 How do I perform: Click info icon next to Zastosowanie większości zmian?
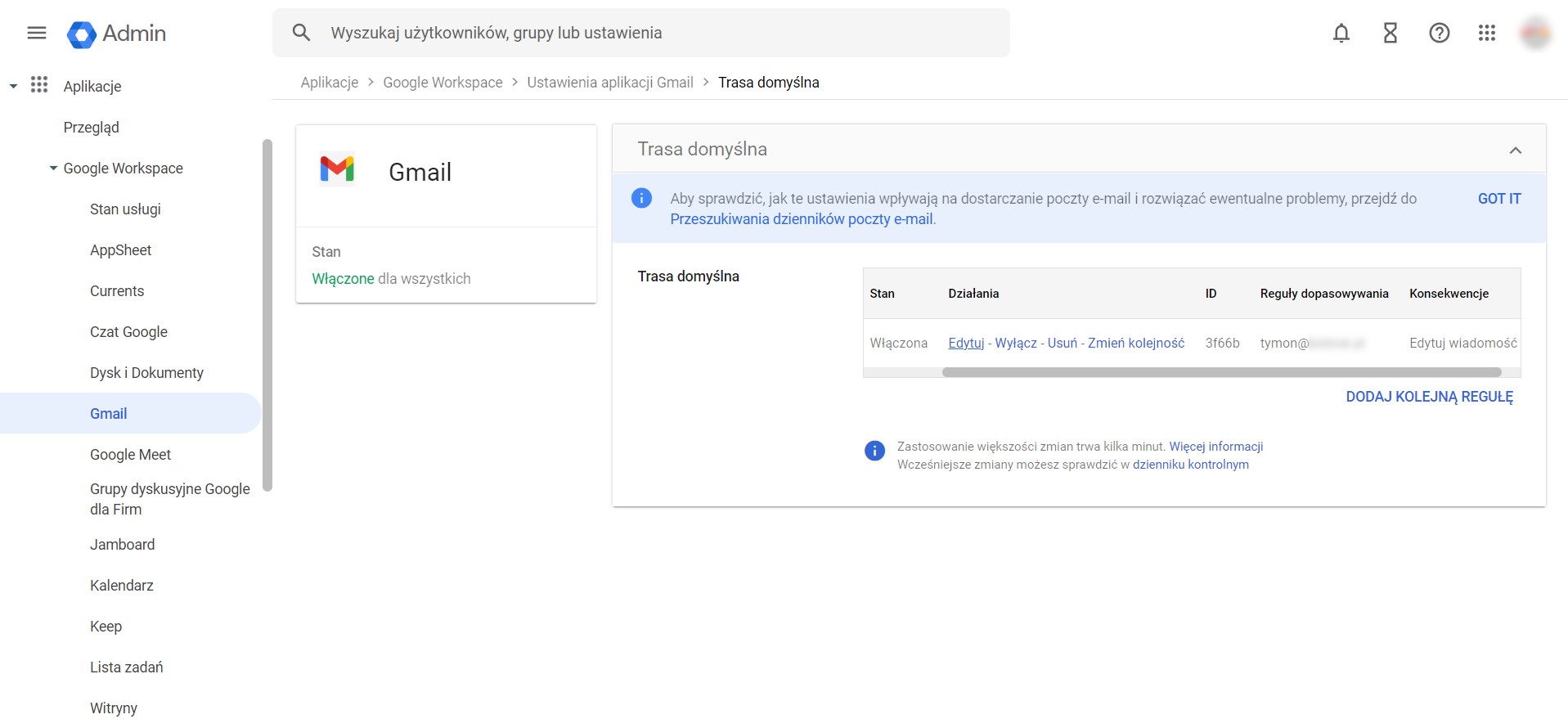pos(874,451)
